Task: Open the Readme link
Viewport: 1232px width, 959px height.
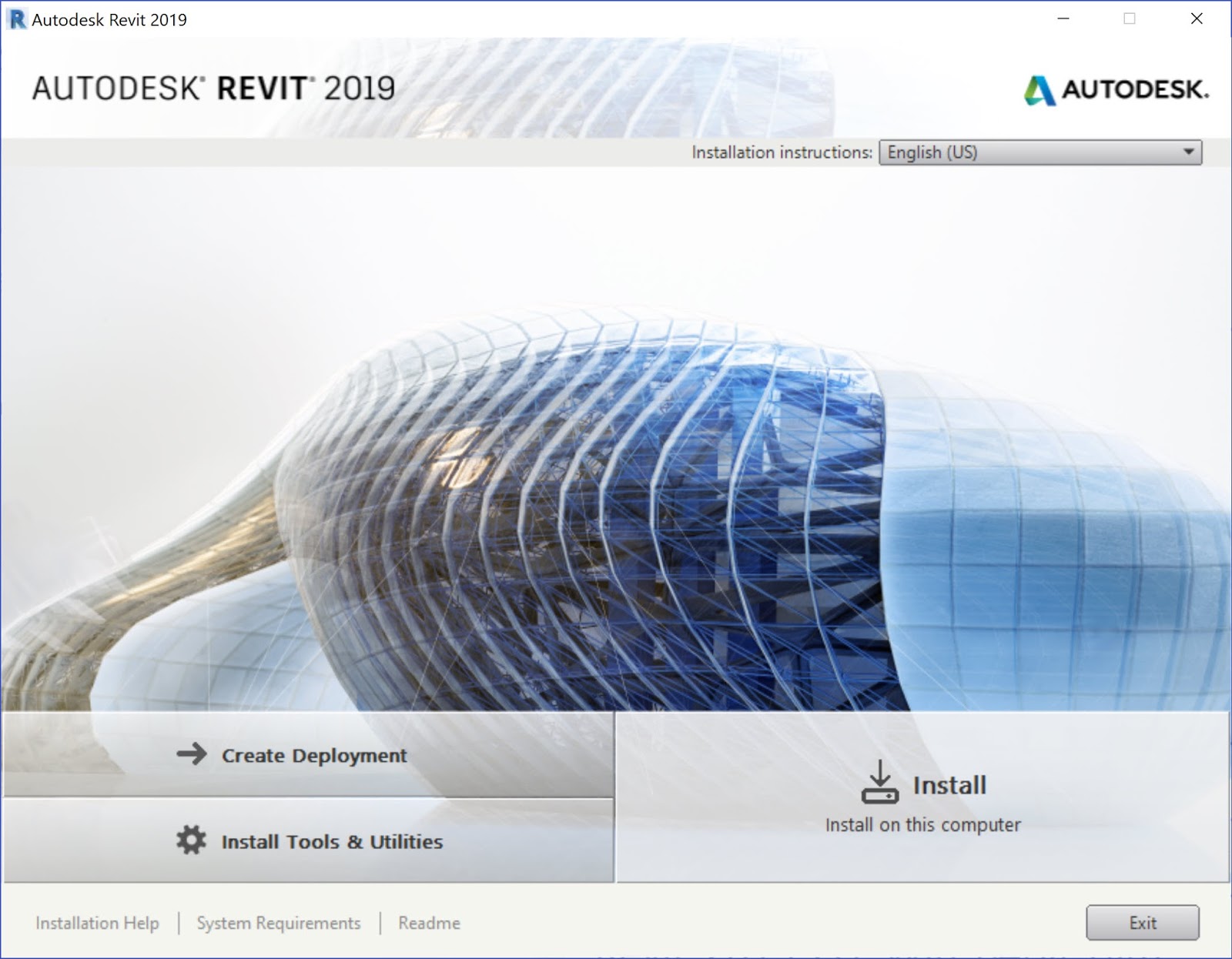Action: [x=429, y=923]
